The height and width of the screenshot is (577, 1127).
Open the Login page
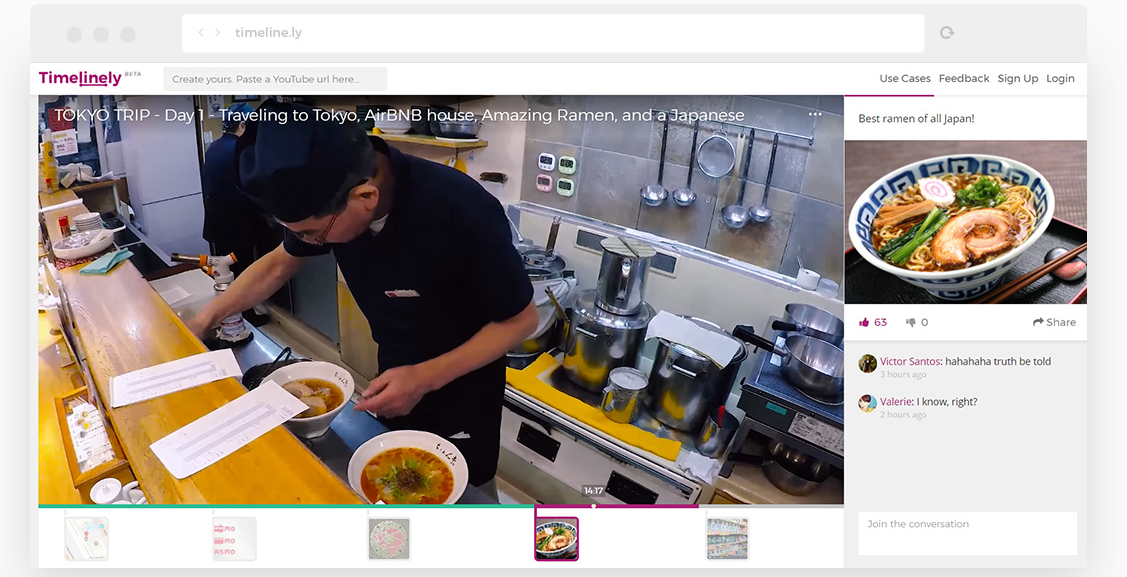coord(1060,78)
